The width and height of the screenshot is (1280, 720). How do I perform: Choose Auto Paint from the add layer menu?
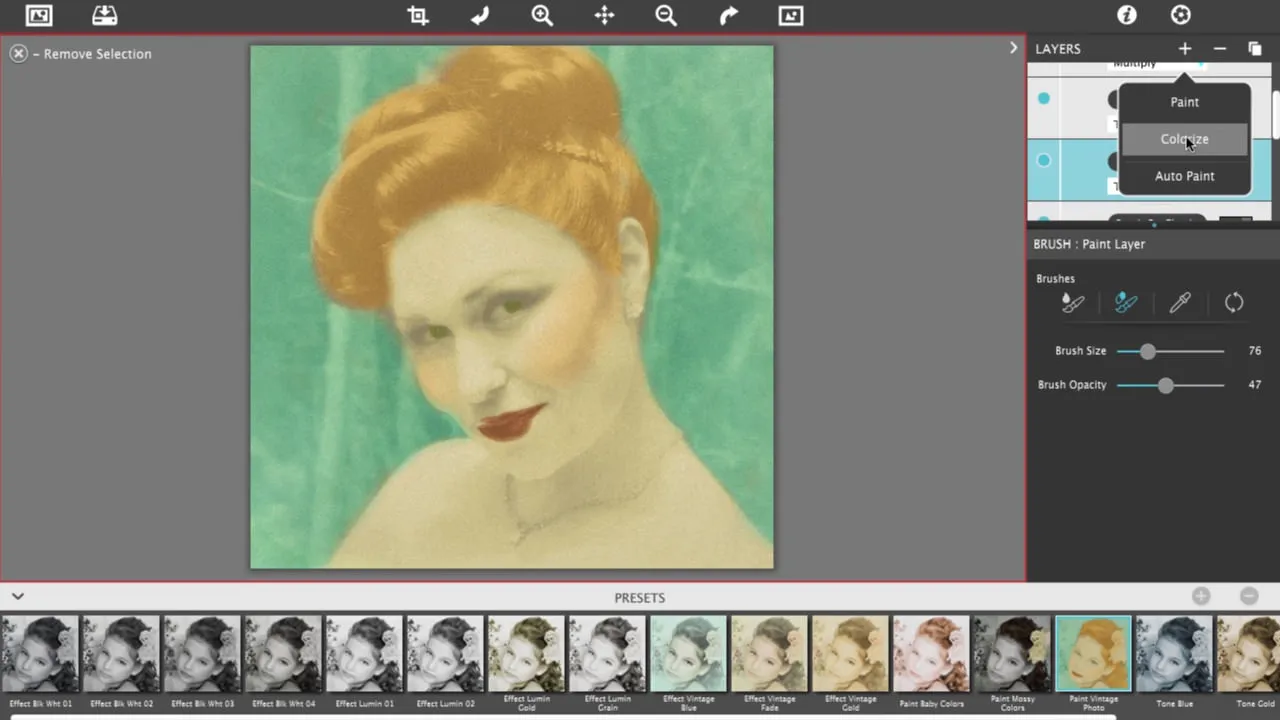[x=1185, y=176]
